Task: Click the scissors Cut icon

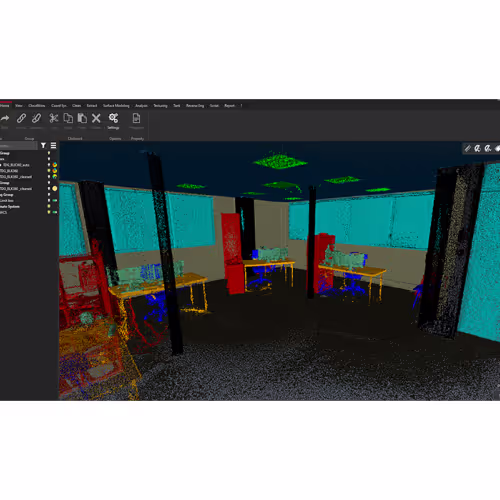Action: click(x=54, y=118)
